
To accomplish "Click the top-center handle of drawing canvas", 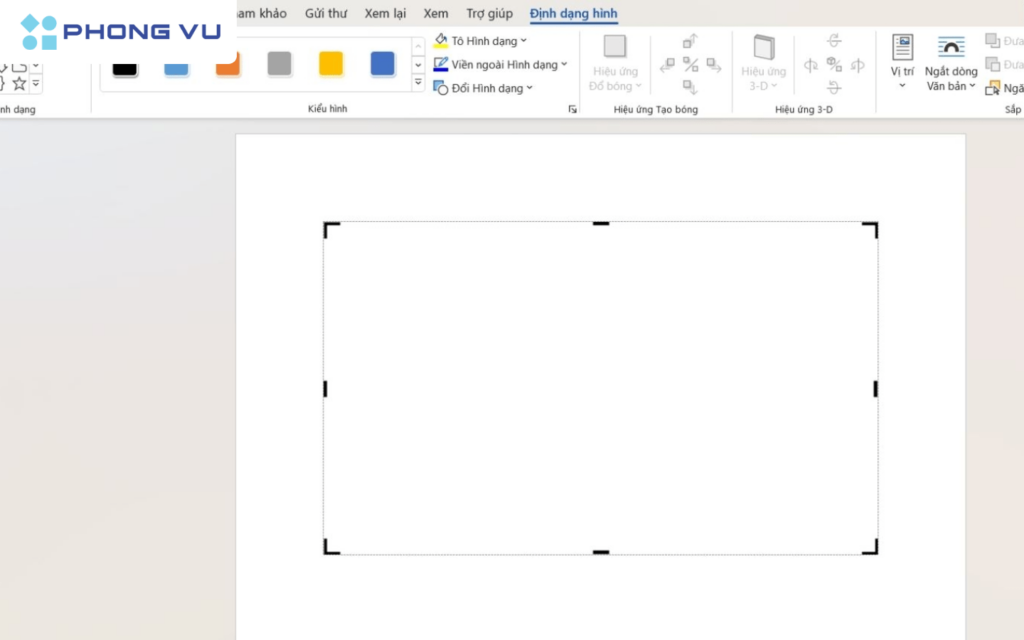I will coord(600,223).
